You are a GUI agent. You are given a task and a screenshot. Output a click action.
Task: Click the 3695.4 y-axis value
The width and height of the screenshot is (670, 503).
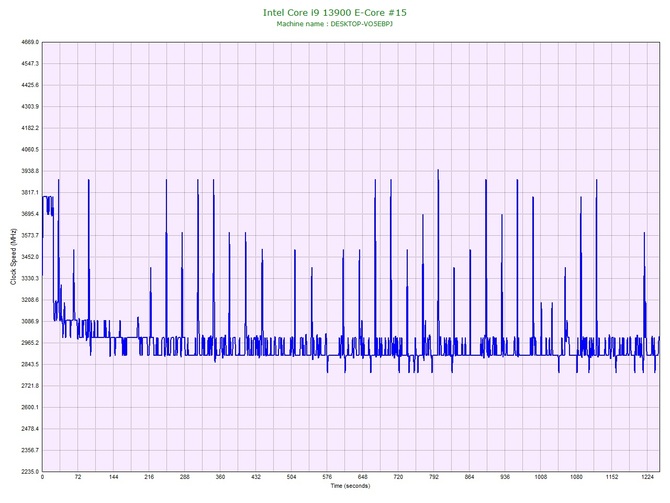coord(30,214)
